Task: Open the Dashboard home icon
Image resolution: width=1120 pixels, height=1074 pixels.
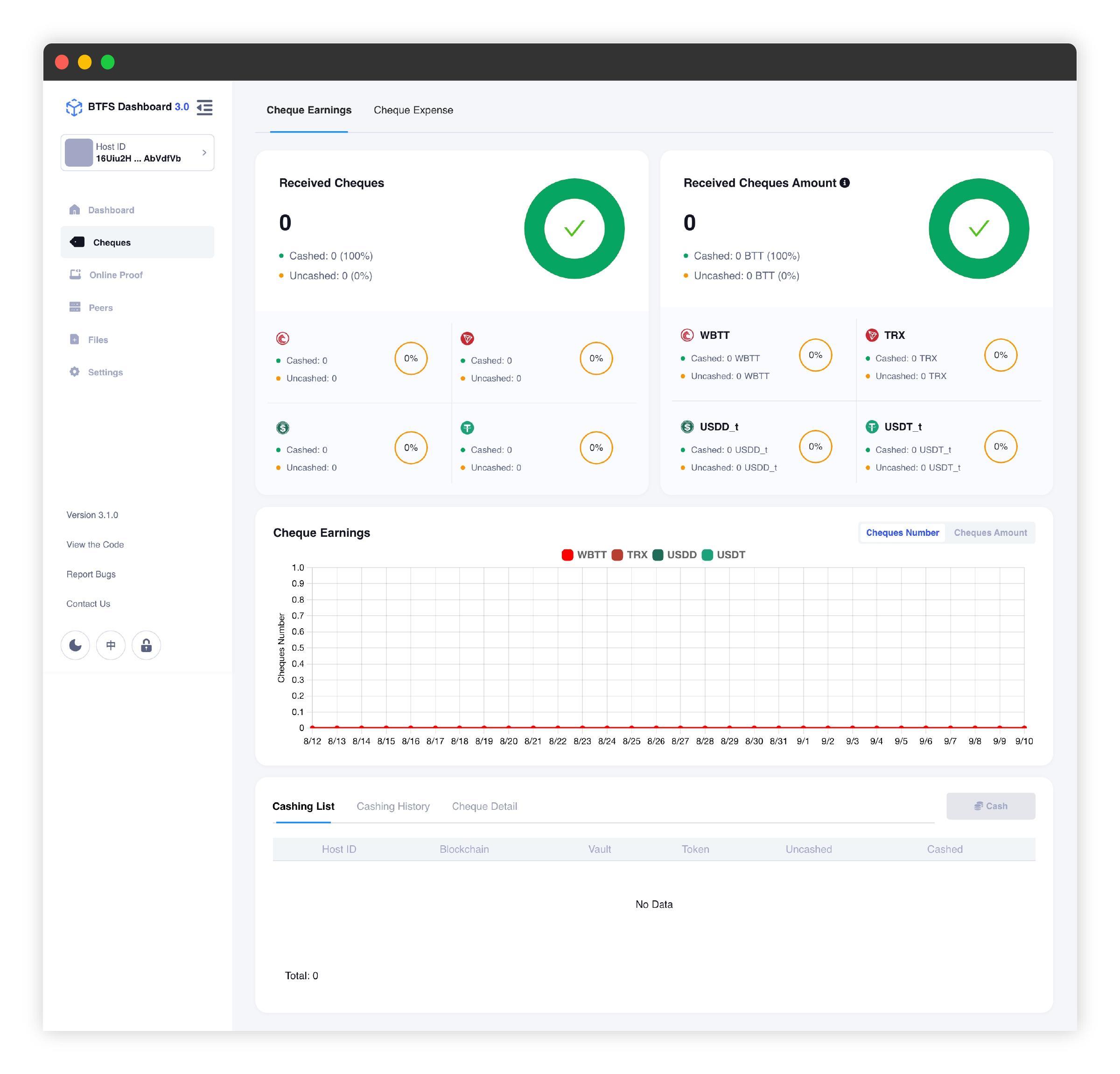Action: [x=75, y=210]
